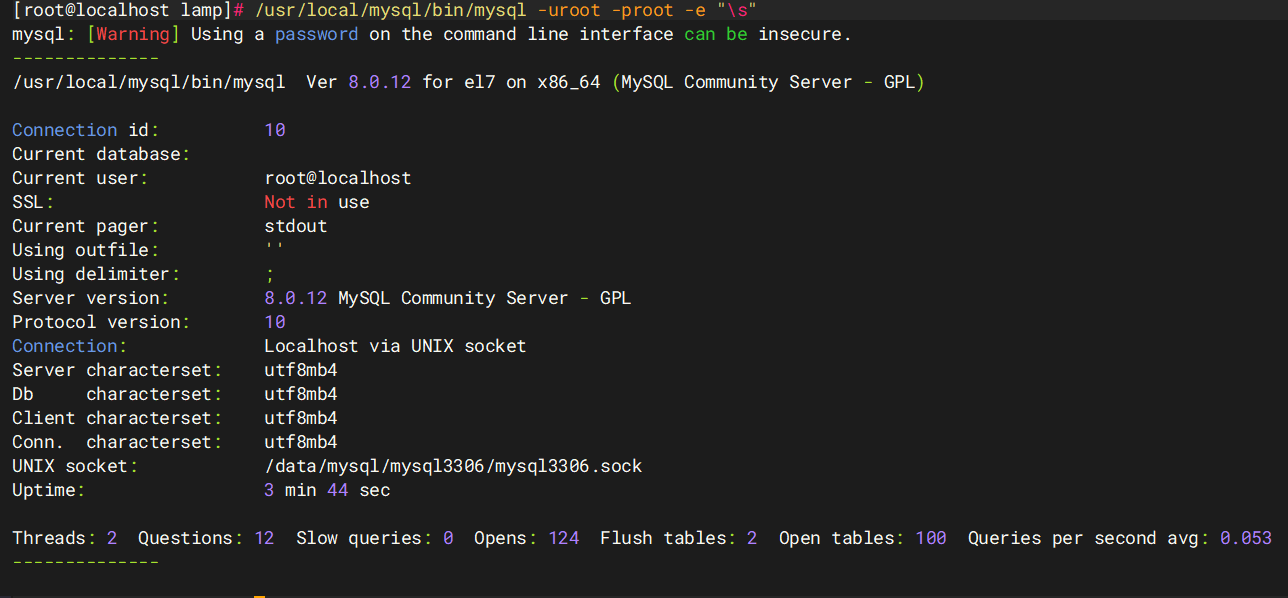Click the "Using delimiter:" label

click(96, 274)
